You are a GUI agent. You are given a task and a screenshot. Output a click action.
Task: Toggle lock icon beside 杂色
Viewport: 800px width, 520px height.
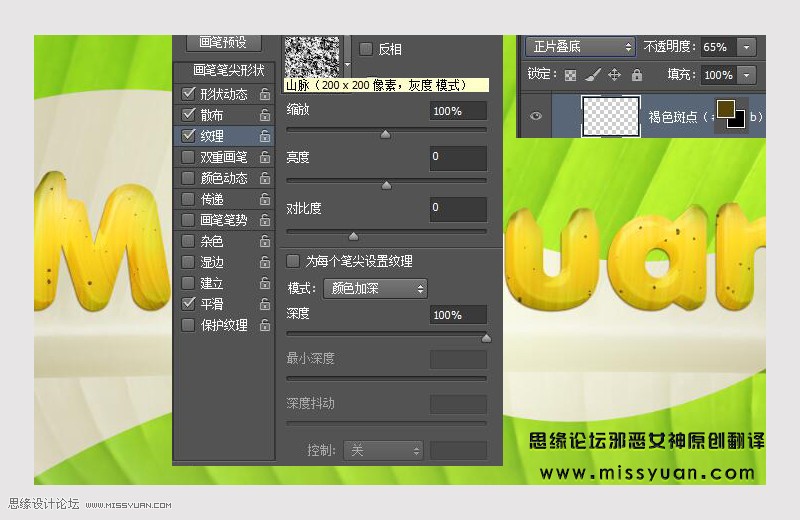coord(265,241)
